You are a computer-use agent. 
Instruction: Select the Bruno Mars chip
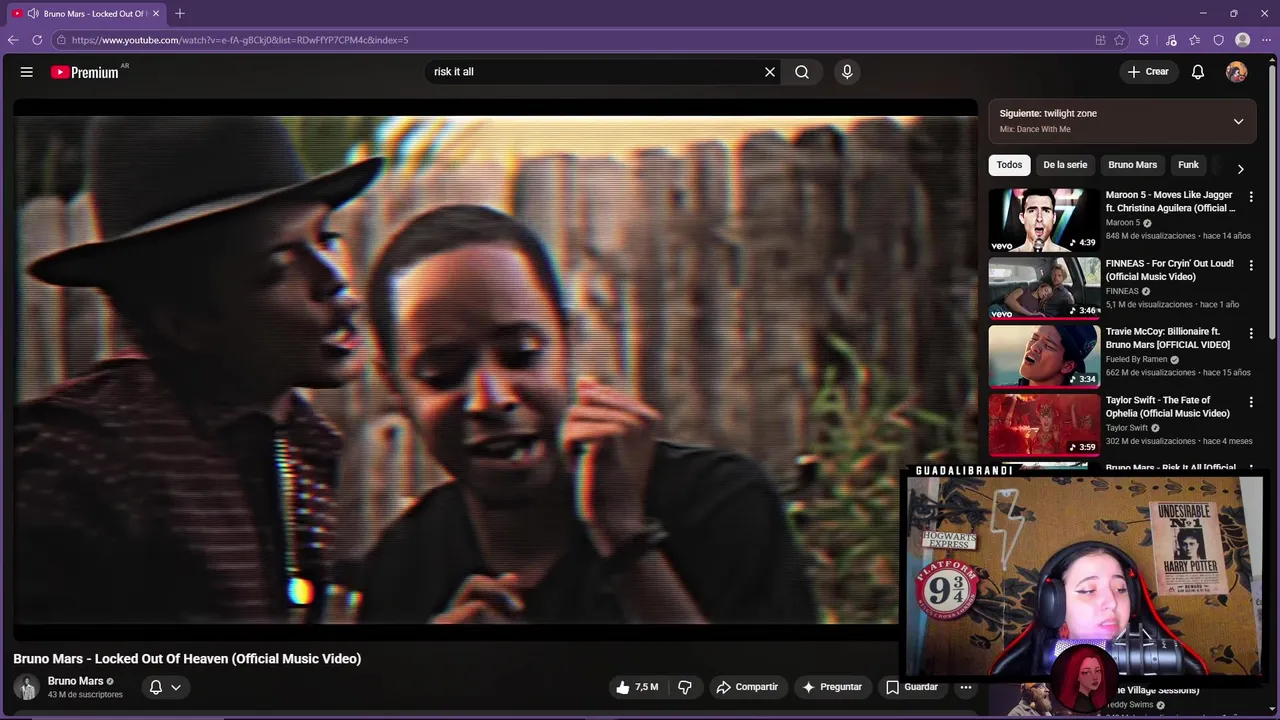point(1132,165)
